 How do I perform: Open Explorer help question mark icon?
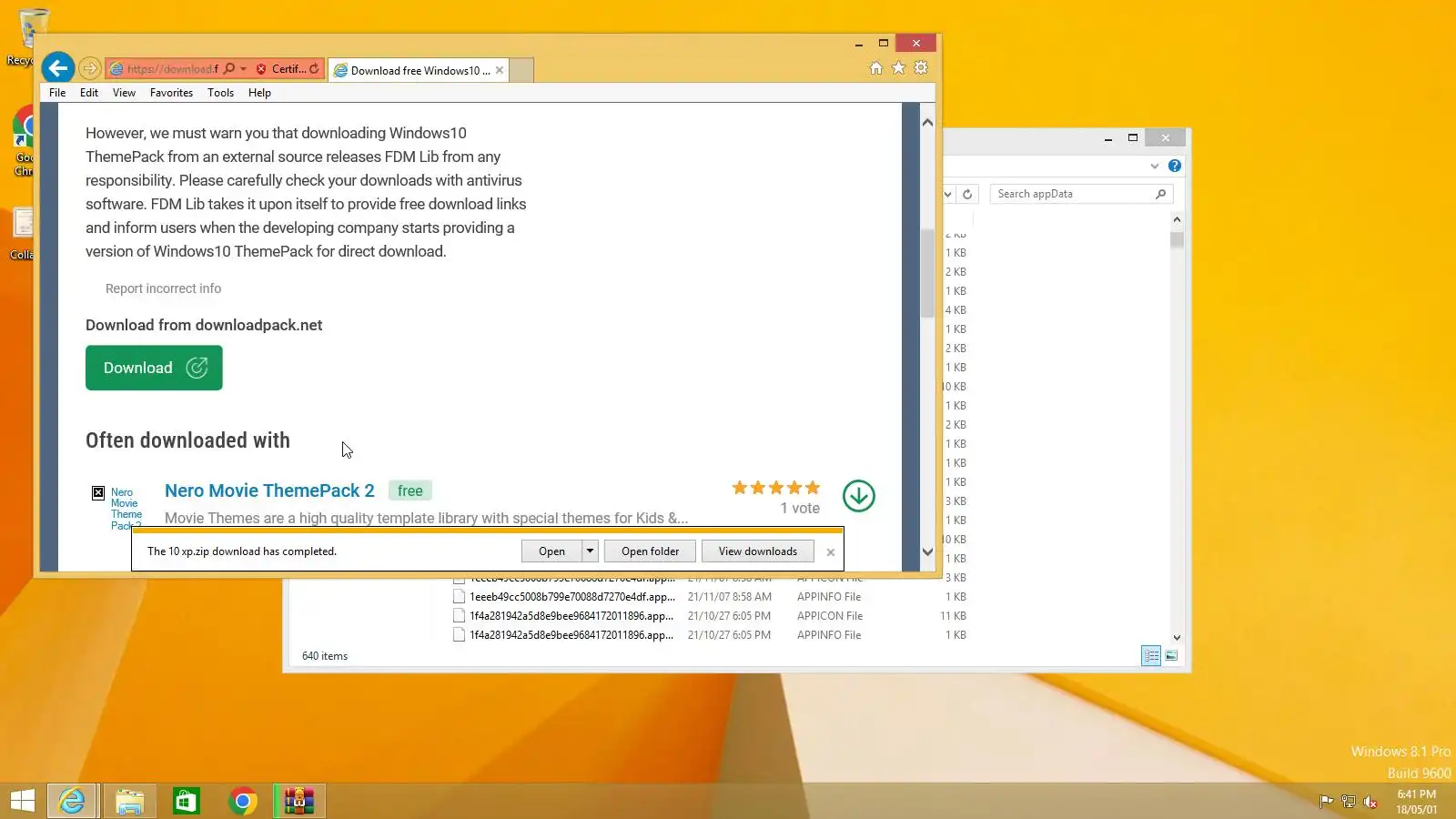click(x=1175, y=166)
